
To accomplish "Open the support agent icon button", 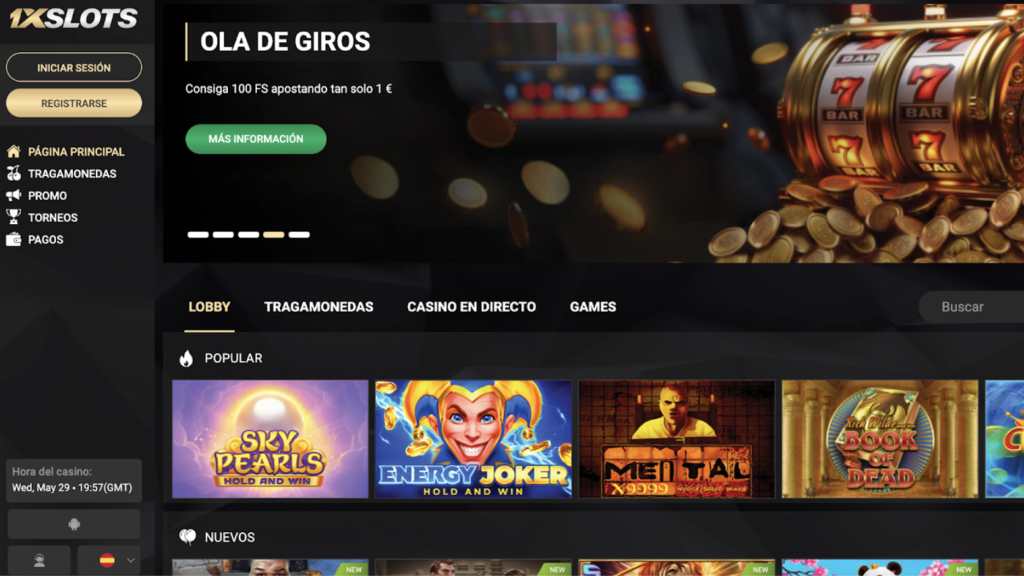I will [39, 560].
